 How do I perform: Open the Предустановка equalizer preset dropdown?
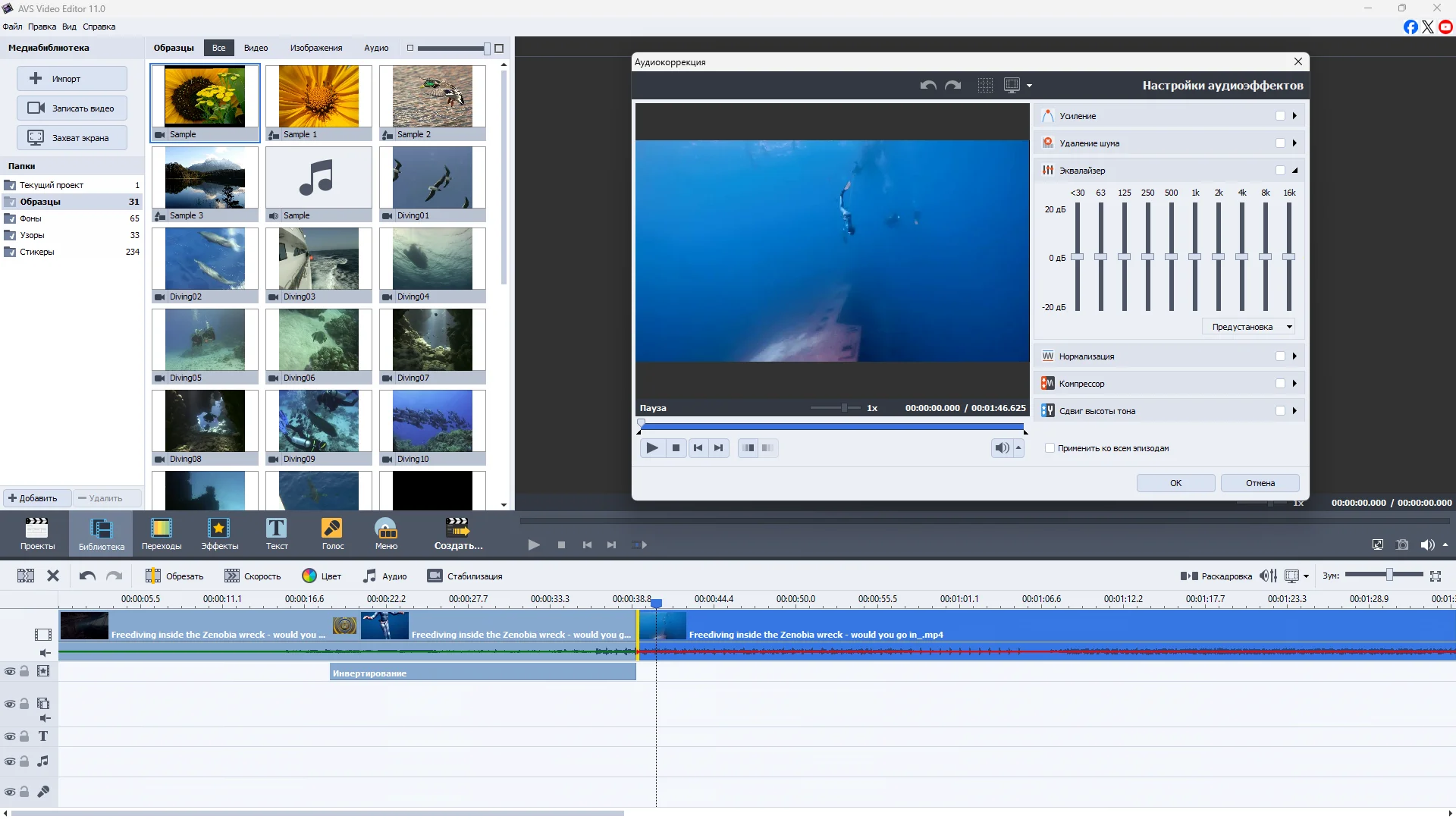click(x=1249, y=327)
